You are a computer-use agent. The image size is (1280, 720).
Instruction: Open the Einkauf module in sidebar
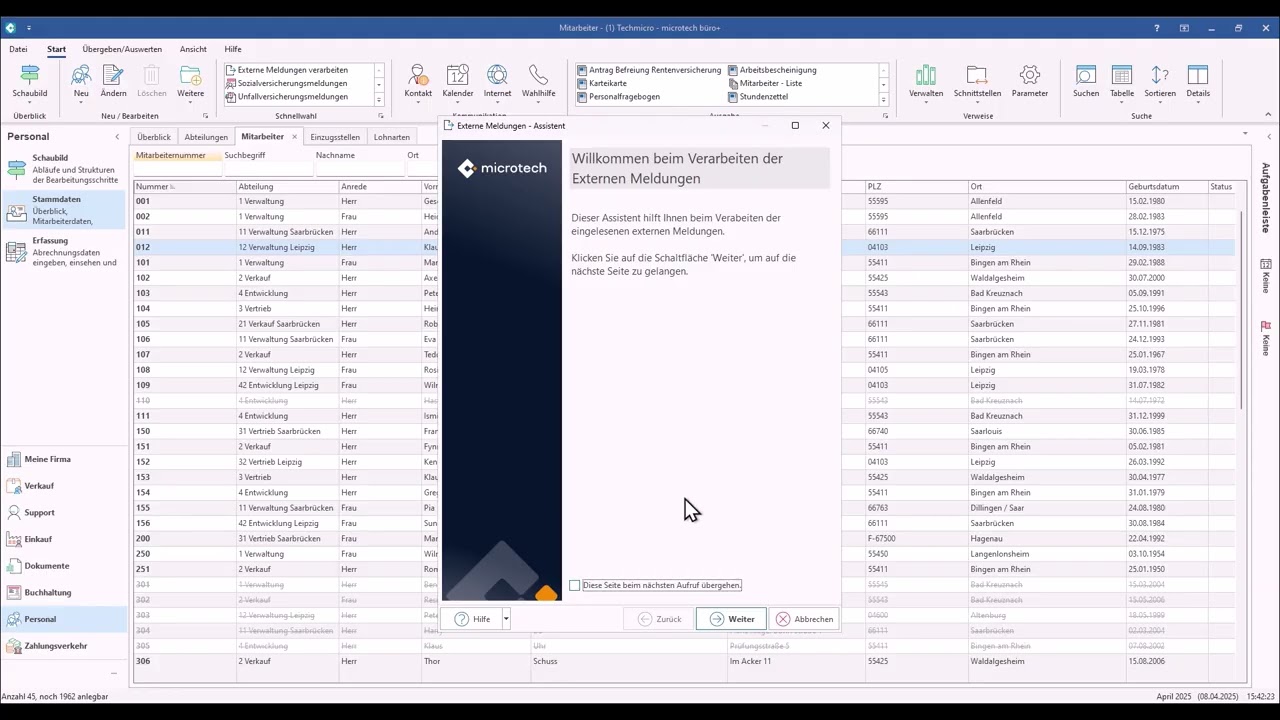click(x=64, y=539)
